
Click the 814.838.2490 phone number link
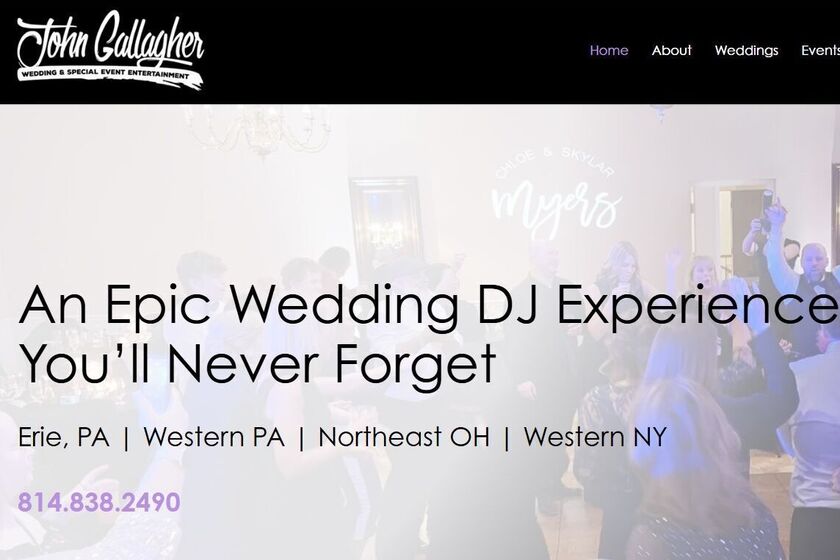[x=99, y=502]
